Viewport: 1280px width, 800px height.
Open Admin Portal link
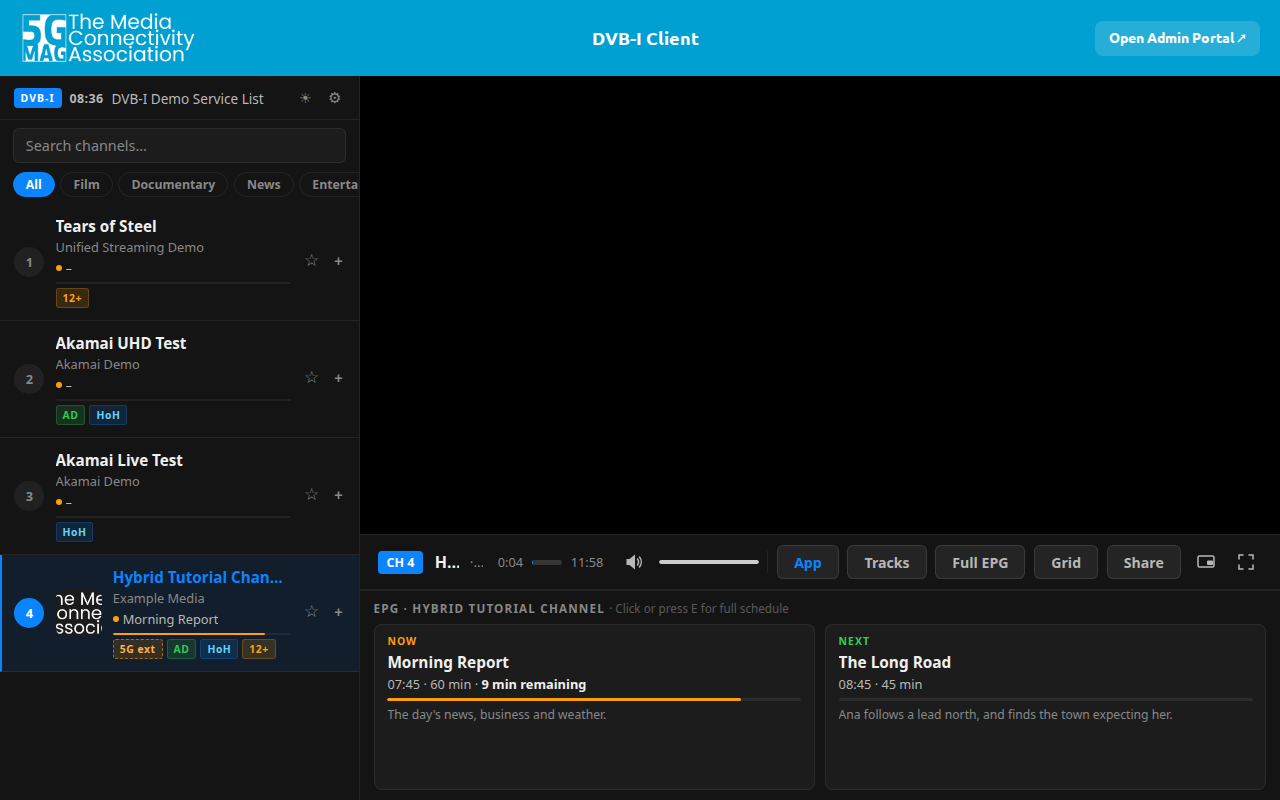(1177, 38)
